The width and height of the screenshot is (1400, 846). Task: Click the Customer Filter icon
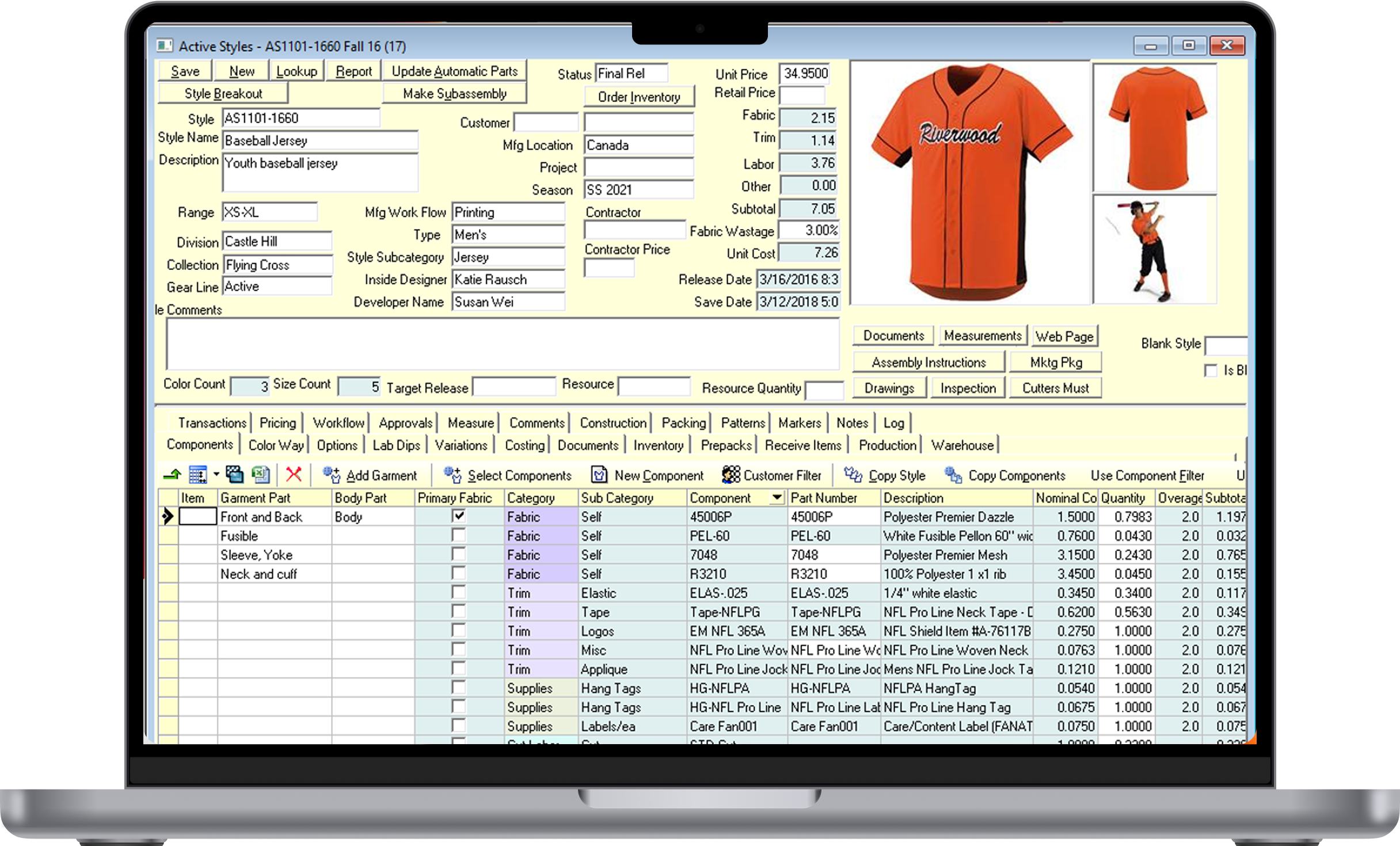click(731, 475)
